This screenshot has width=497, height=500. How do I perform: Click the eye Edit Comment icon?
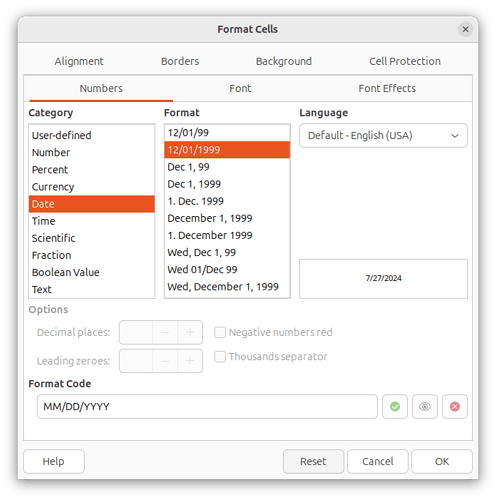(x=425, y=406)
